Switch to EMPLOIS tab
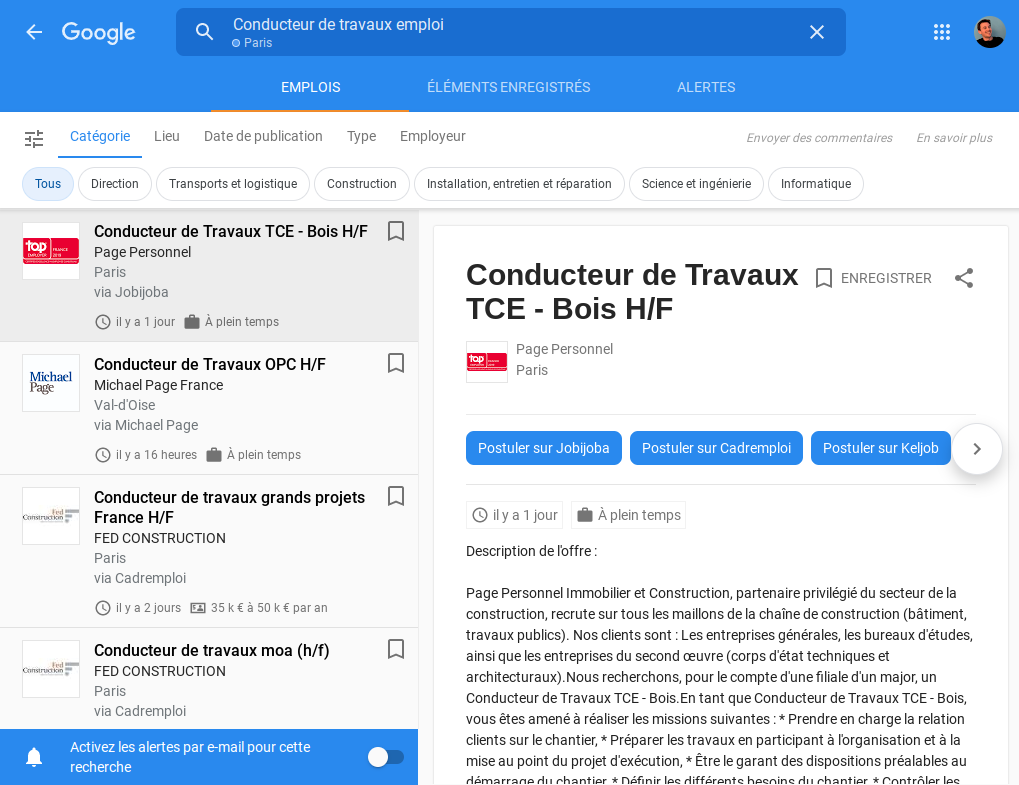 click(x=311, y=87)
